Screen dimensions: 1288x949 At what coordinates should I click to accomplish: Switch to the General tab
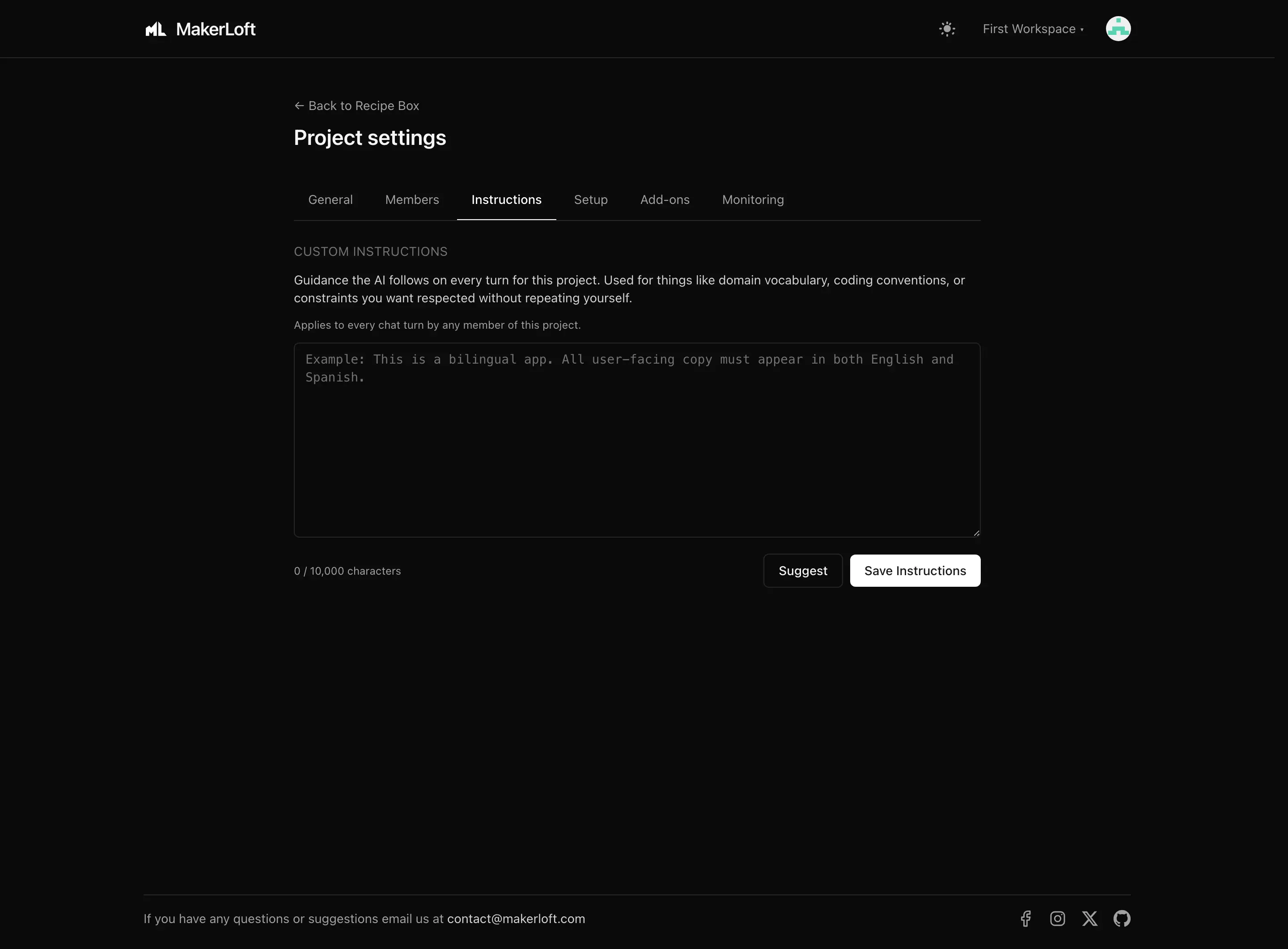330,199
